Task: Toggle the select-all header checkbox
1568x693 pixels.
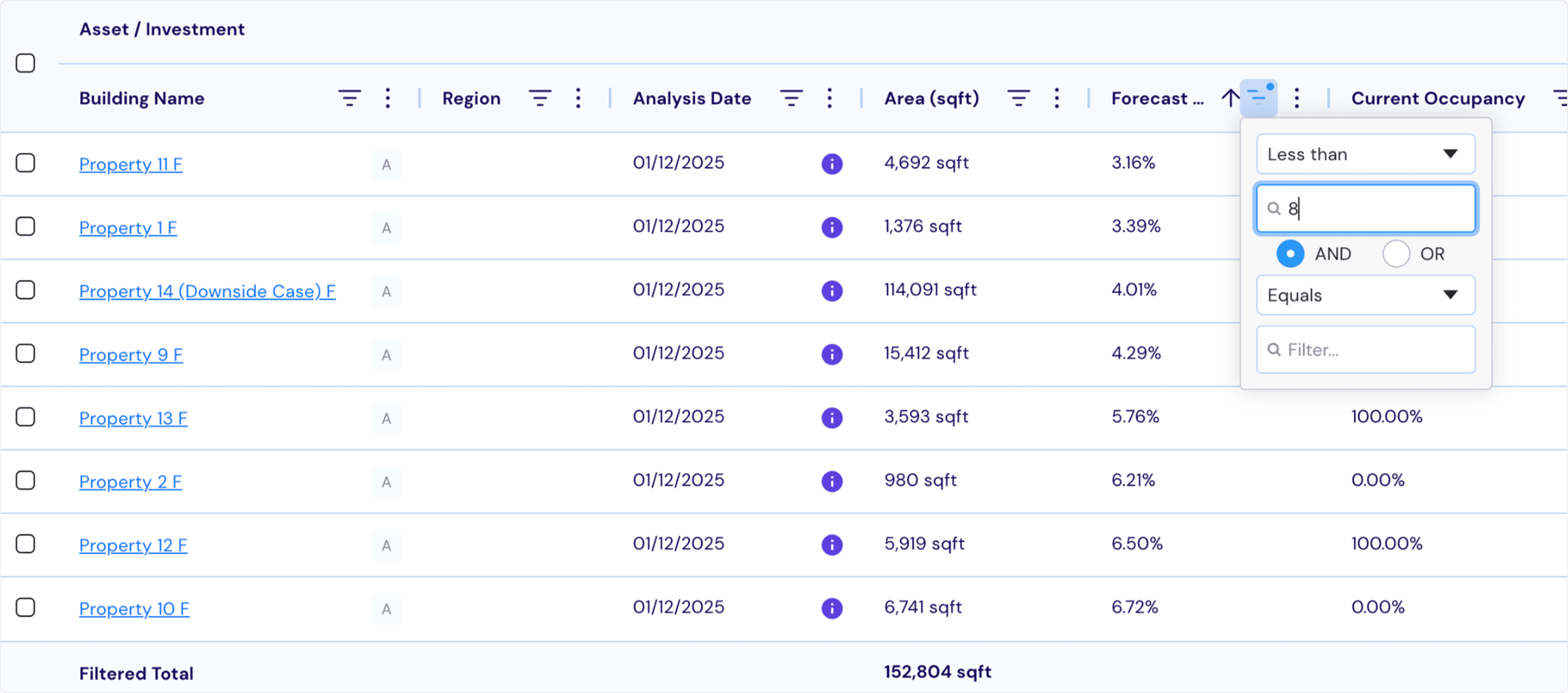Action: (26, 63)
